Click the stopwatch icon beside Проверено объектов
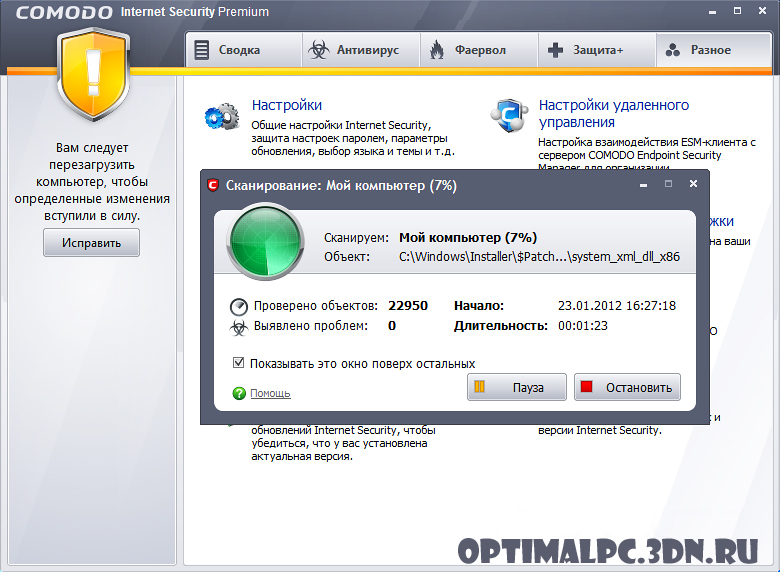This screenshot has width=780, height=572. [x=239, y=306]
